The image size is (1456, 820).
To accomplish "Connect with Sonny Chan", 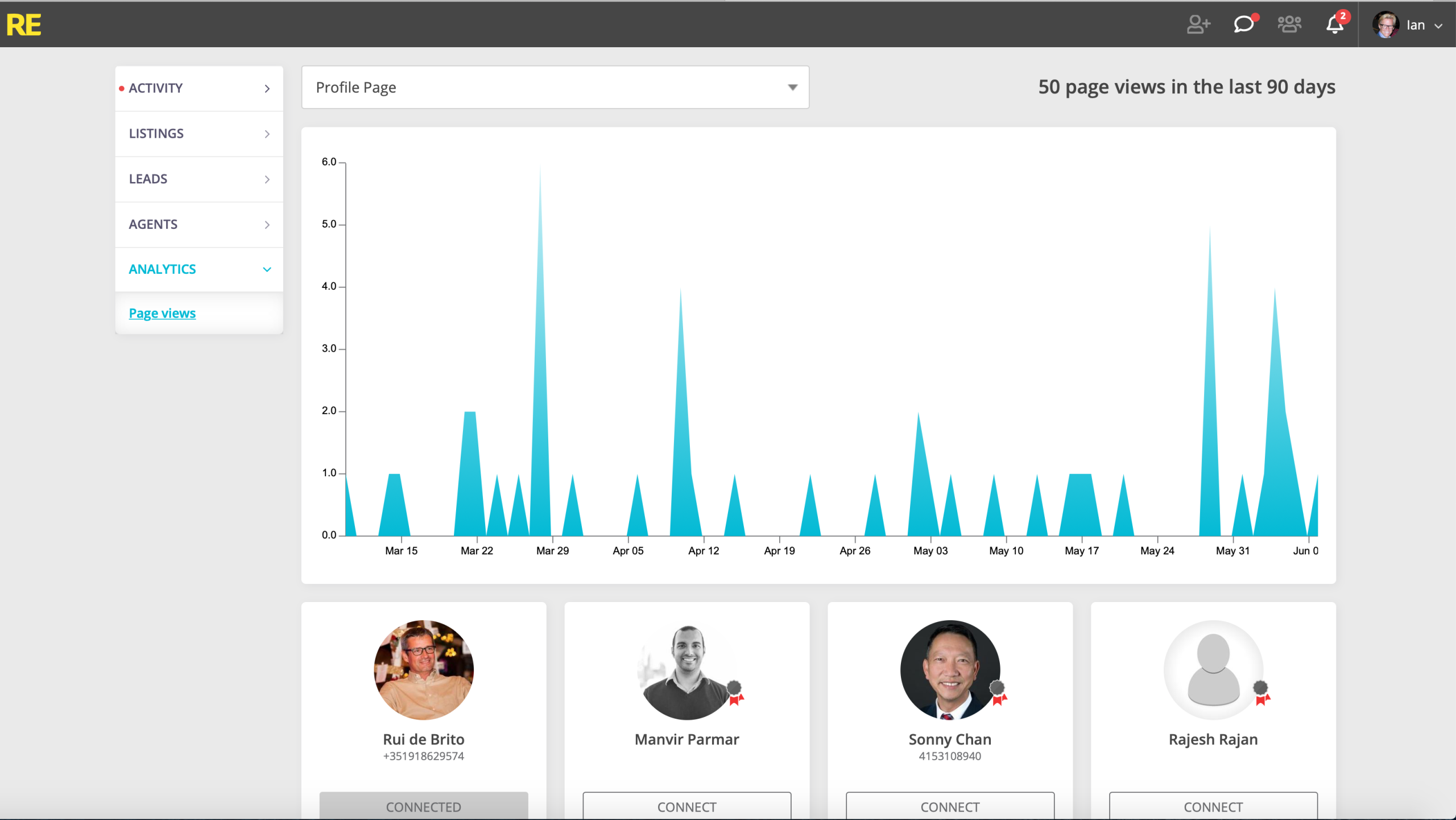I will (x=950, y=806).
